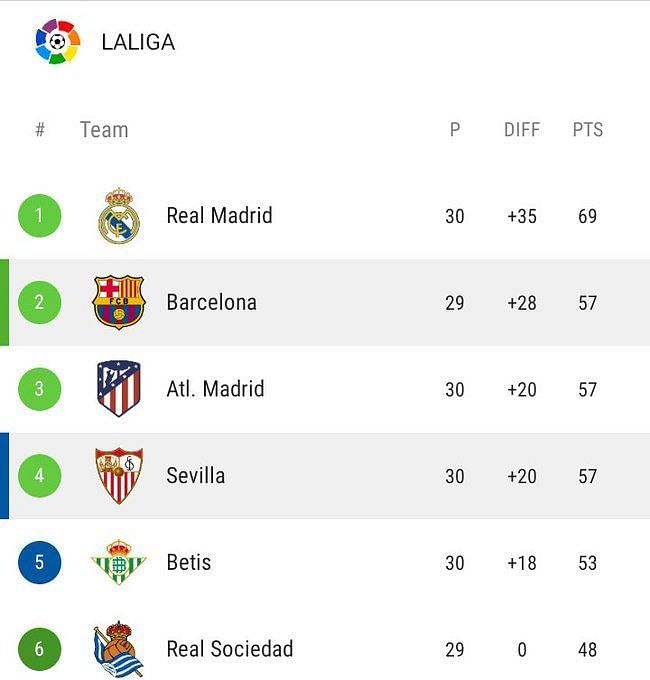Select blue position badge number 5
Screen dimensions: 650x680
pos(39,562)
